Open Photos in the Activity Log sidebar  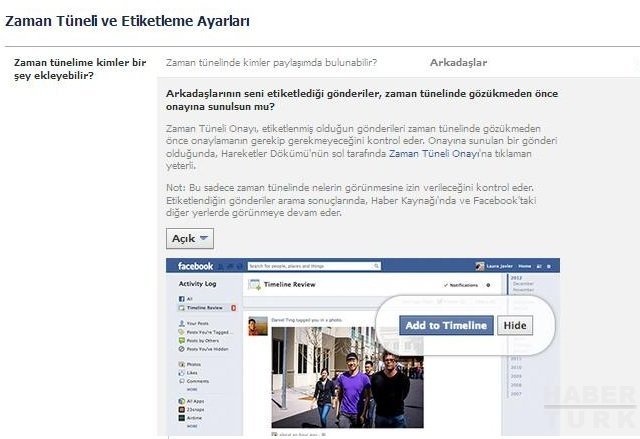click(x=194, y=364)
